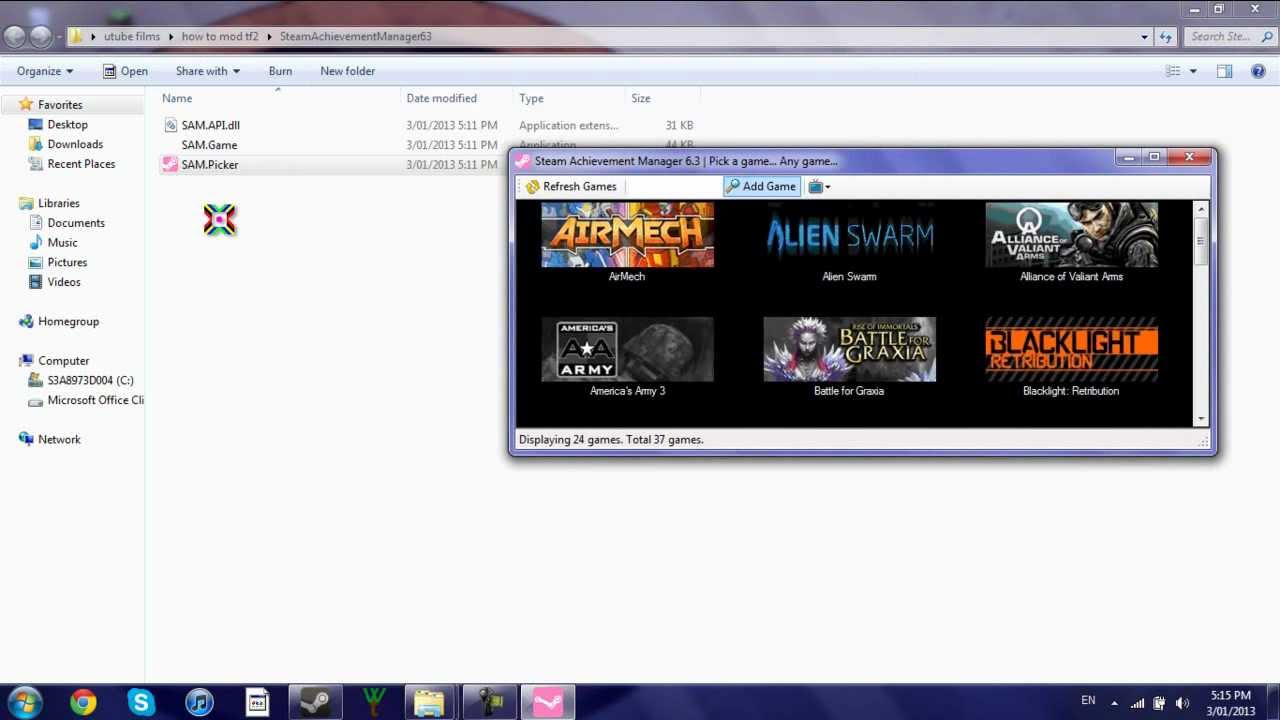Image resolution: width=1280 pixels, height=720 pixels.
Task: Select the SAM.Picker file
Action: (210, 164)
